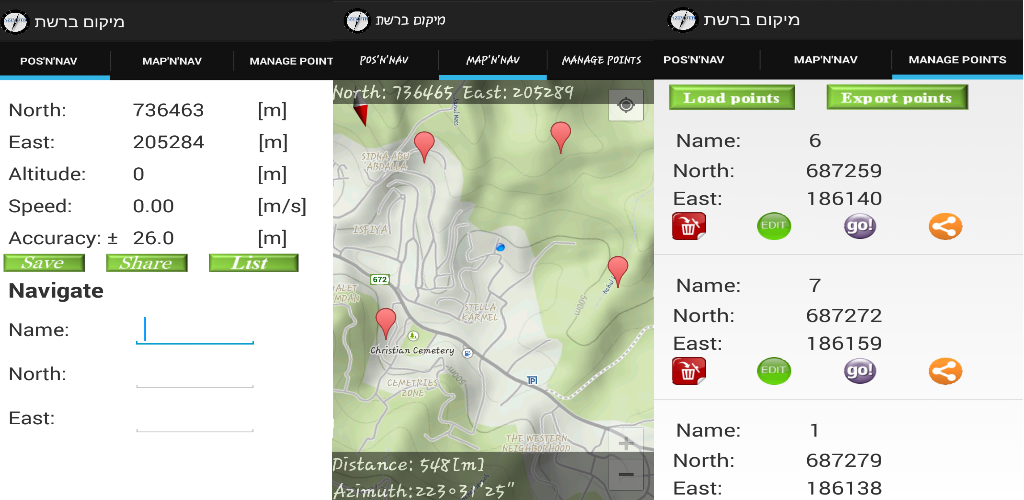Viewport: 1024px width, 500px height.
Task: Tap the green Save button
Action: pos(44,263)
